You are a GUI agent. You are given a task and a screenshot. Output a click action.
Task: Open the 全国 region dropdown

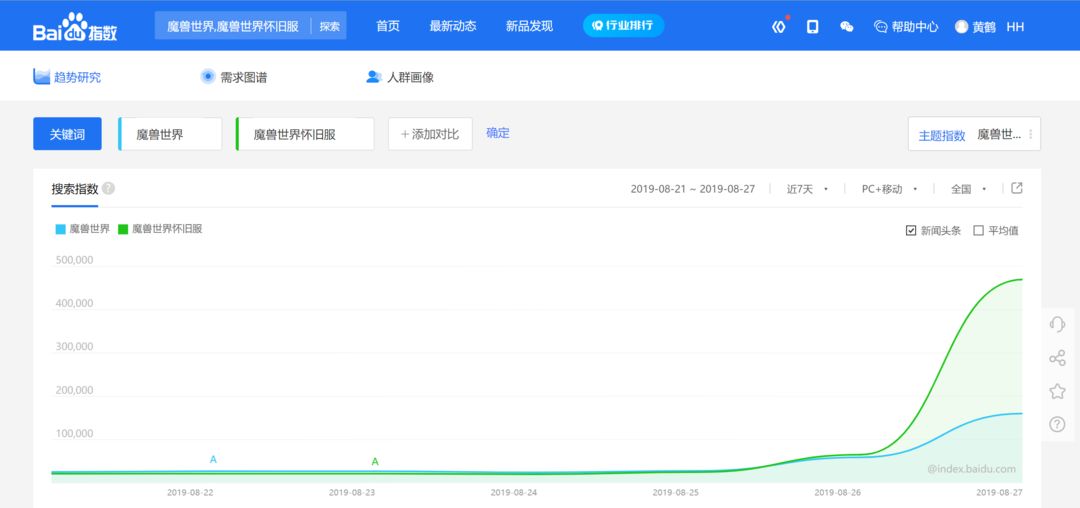pos(968,189)
